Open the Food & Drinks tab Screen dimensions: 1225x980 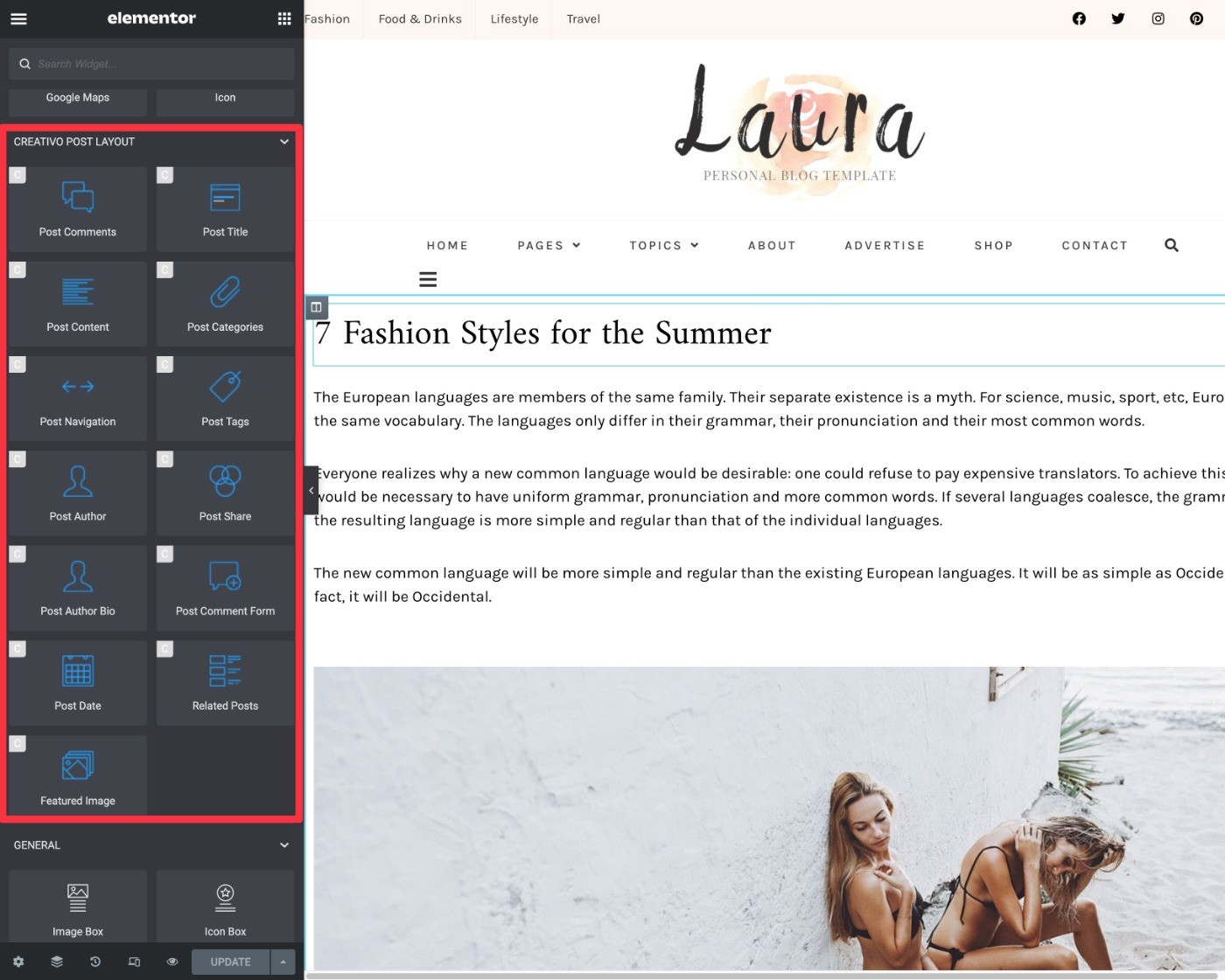coord(420,18)
